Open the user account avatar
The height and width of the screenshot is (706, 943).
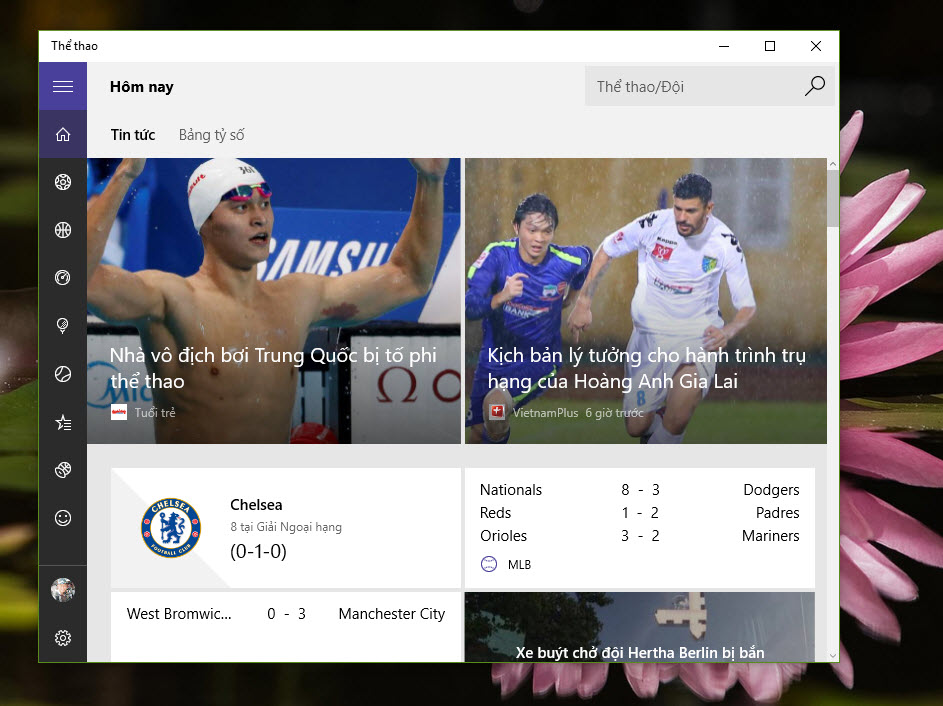pos(63,590)
